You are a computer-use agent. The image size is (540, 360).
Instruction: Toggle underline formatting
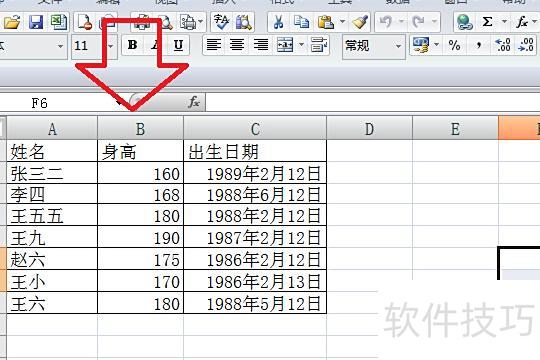(178, 45)
